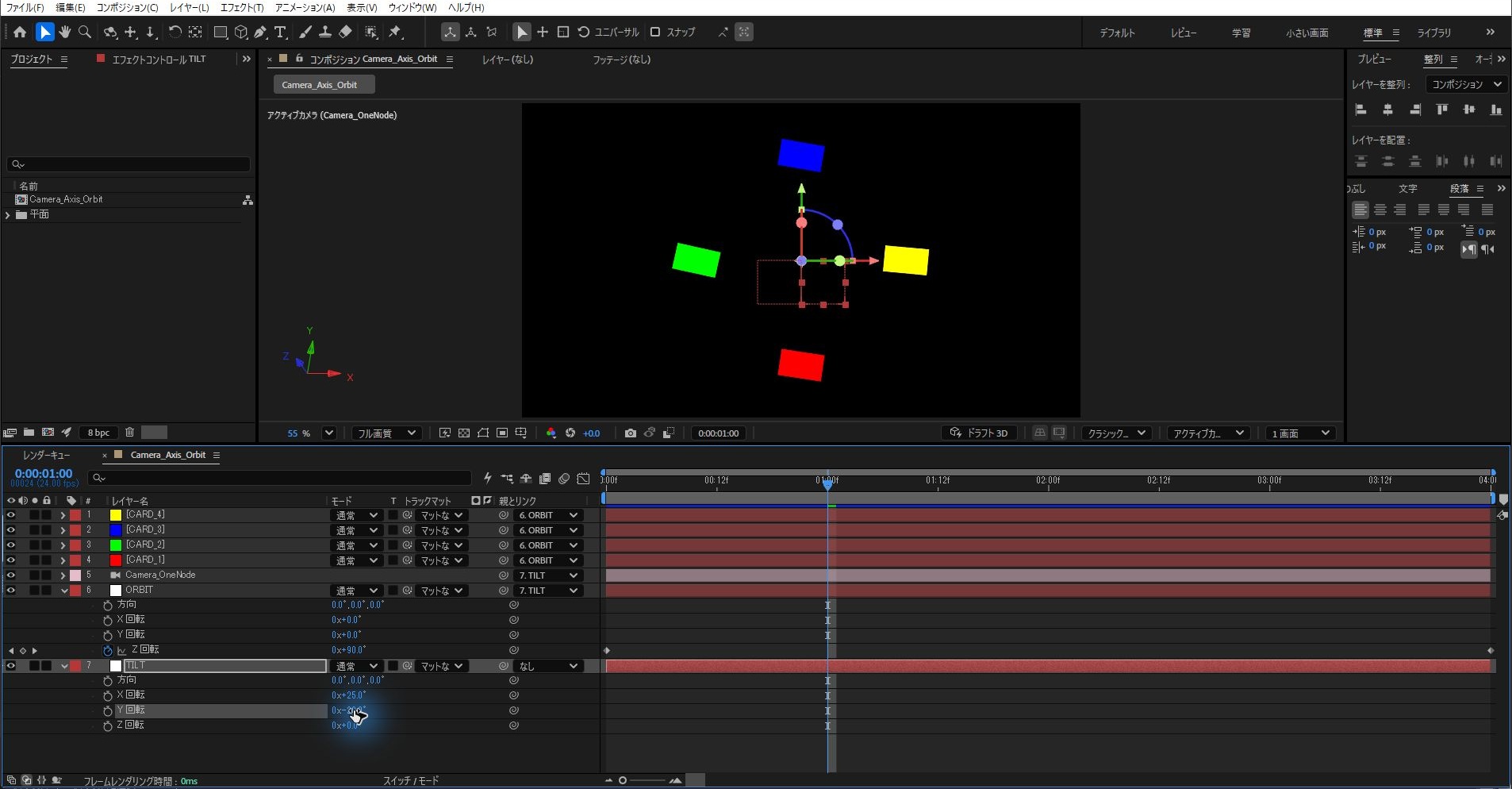Viewport: 1512px width, 789px height.
Task: Select the Clone Stamp tool
Action: (x=324, y=32)
